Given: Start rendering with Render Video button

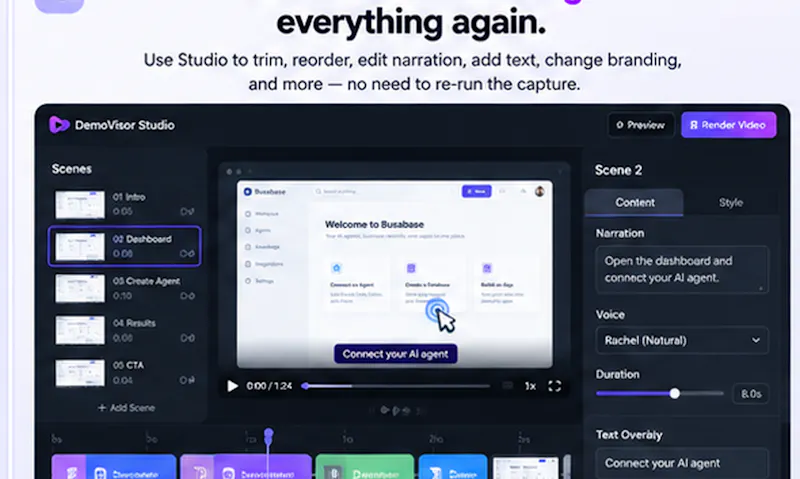Looking at the screenshot, I should [x=729, y=125].
